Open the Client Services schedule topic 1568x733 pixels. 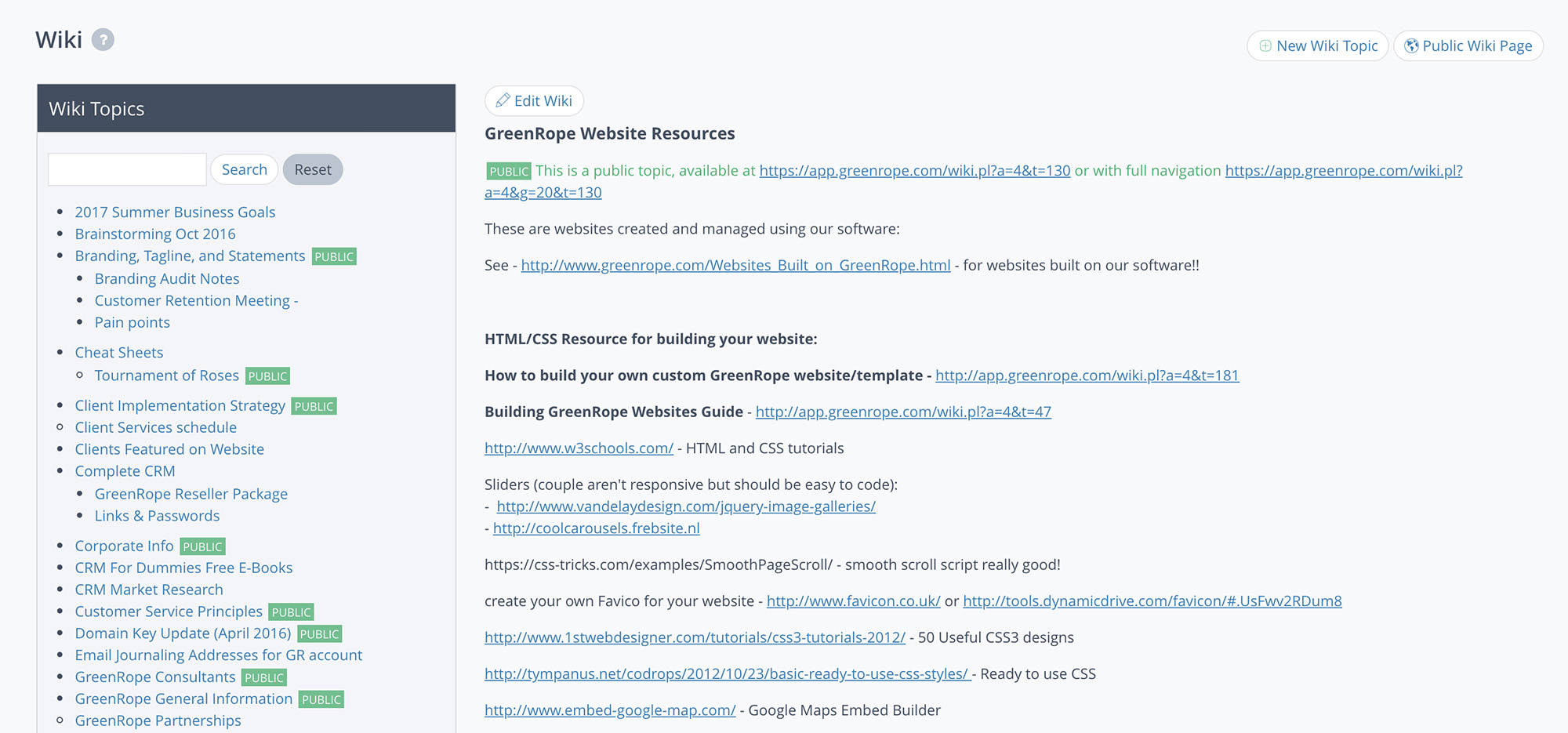tap(155, 427)
